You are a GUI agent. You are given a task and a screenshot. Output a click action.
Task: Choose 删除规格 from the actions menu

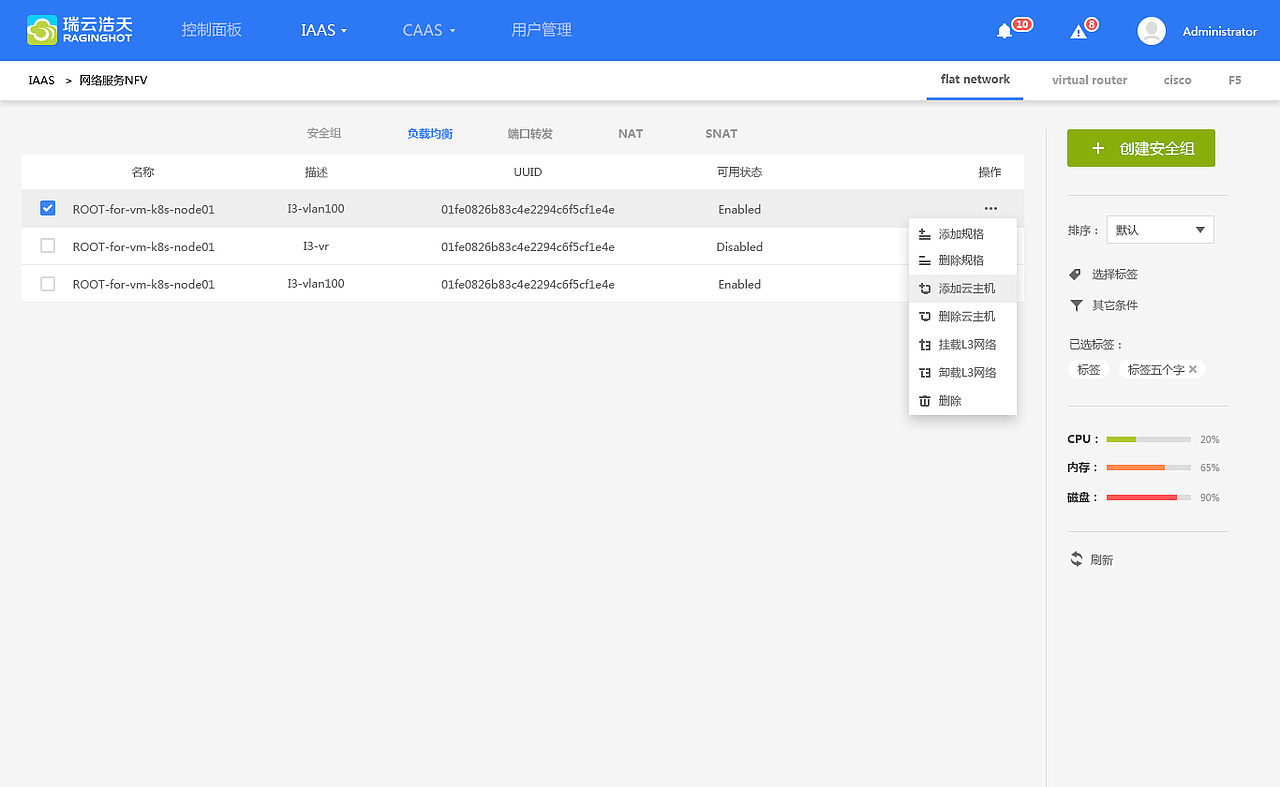click(x=962, y=260)
